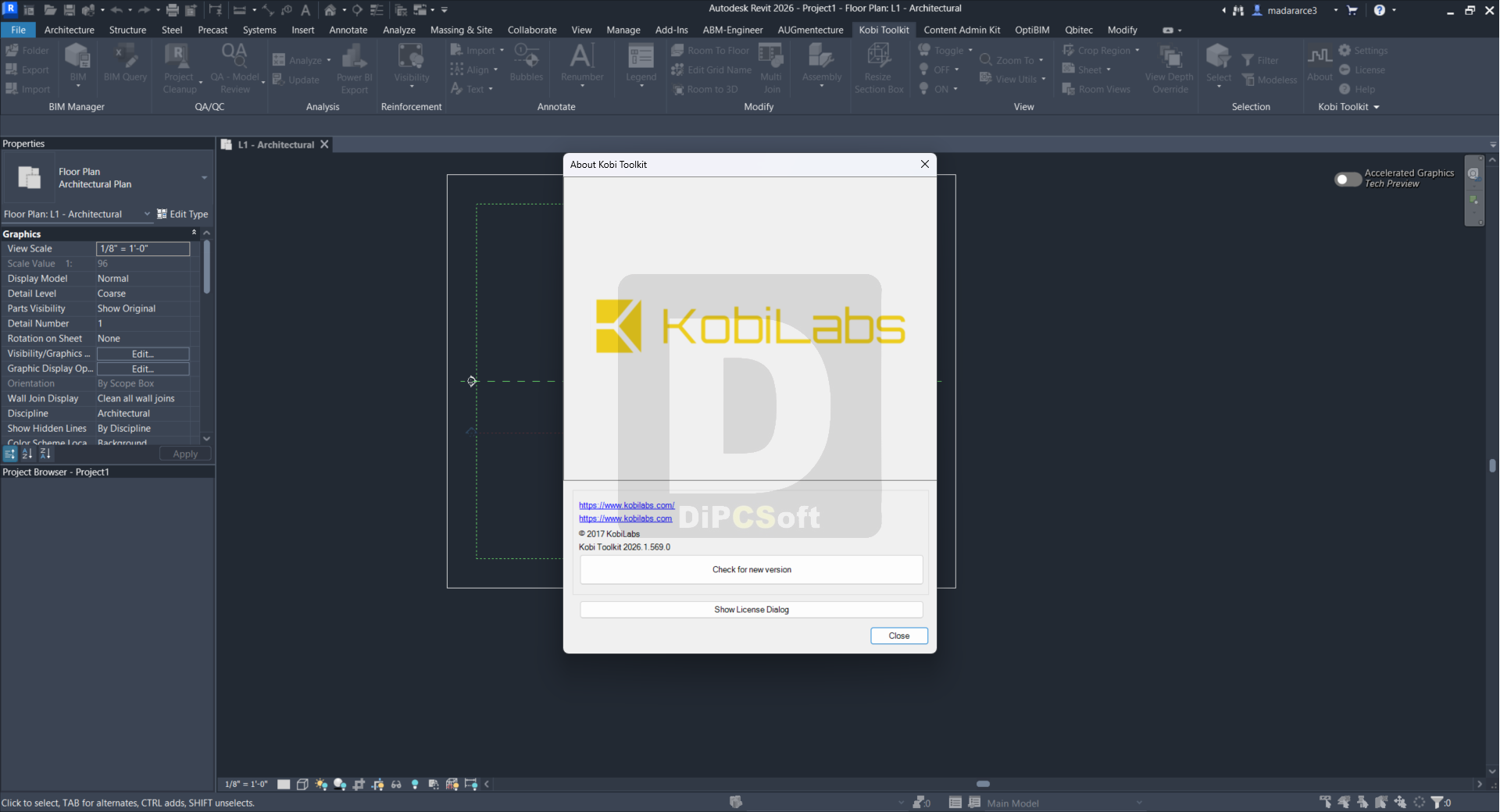1500x812 pixels.
Task: Close the L1 - Architectural view tab
Action: (324, 144)
